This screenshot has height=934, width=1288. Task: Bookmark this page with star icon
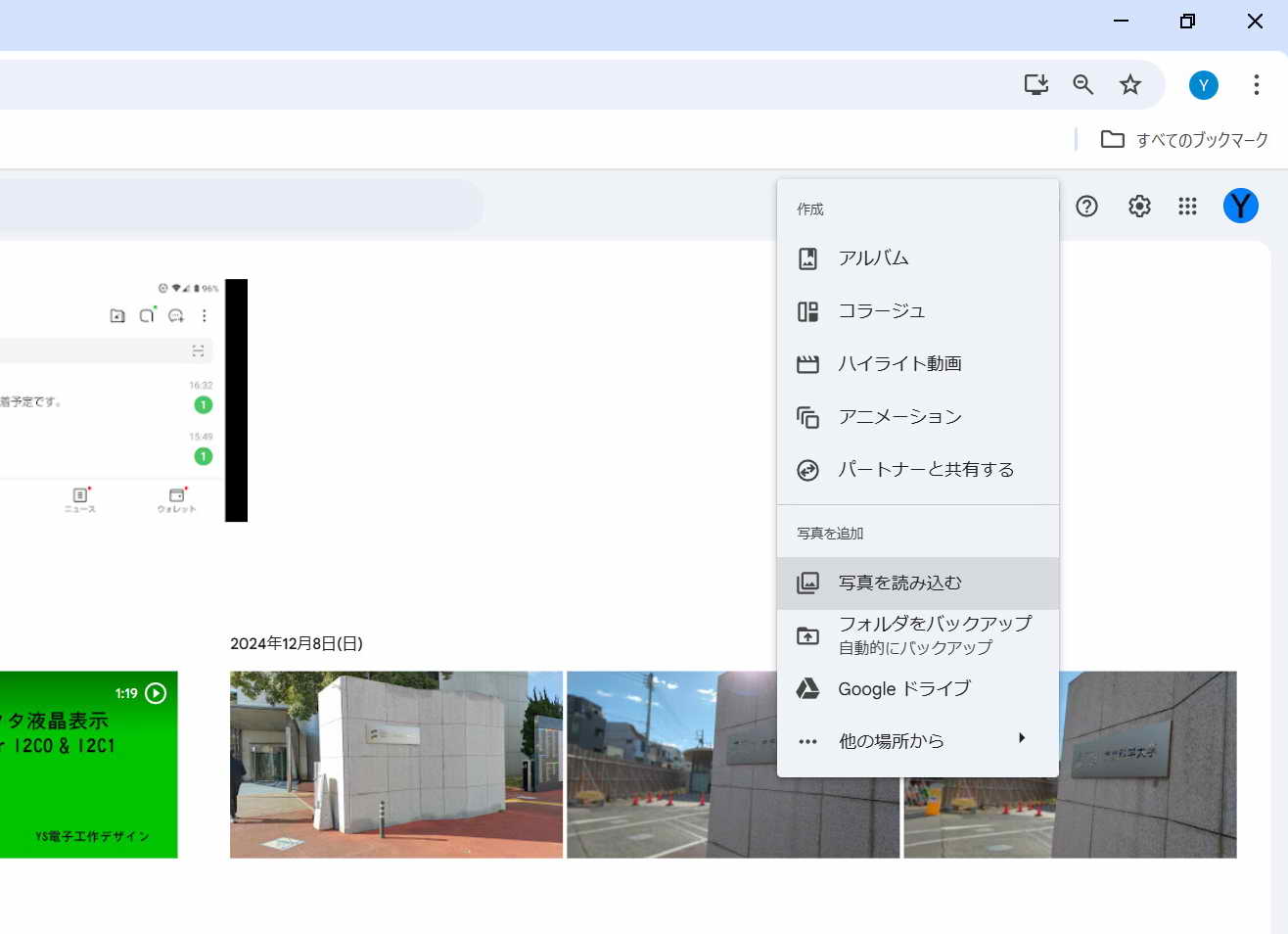1130,85
